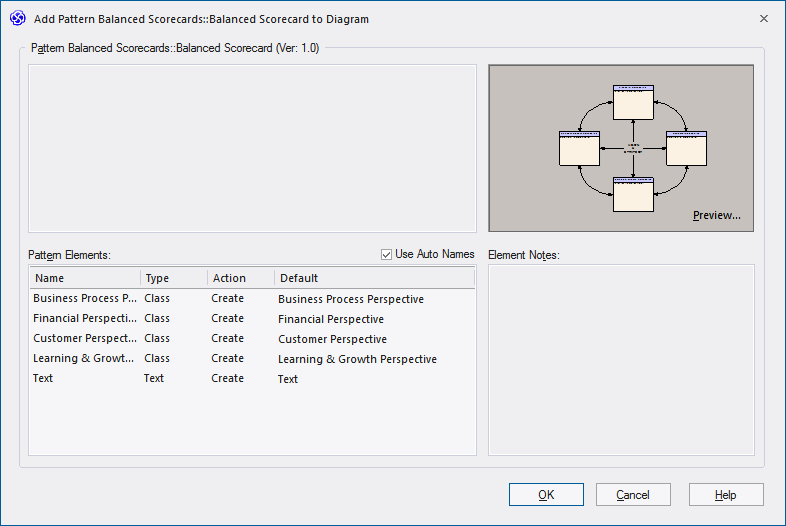Select the Customer Perspective element row
786x526 pixels.
pos(85,339)
